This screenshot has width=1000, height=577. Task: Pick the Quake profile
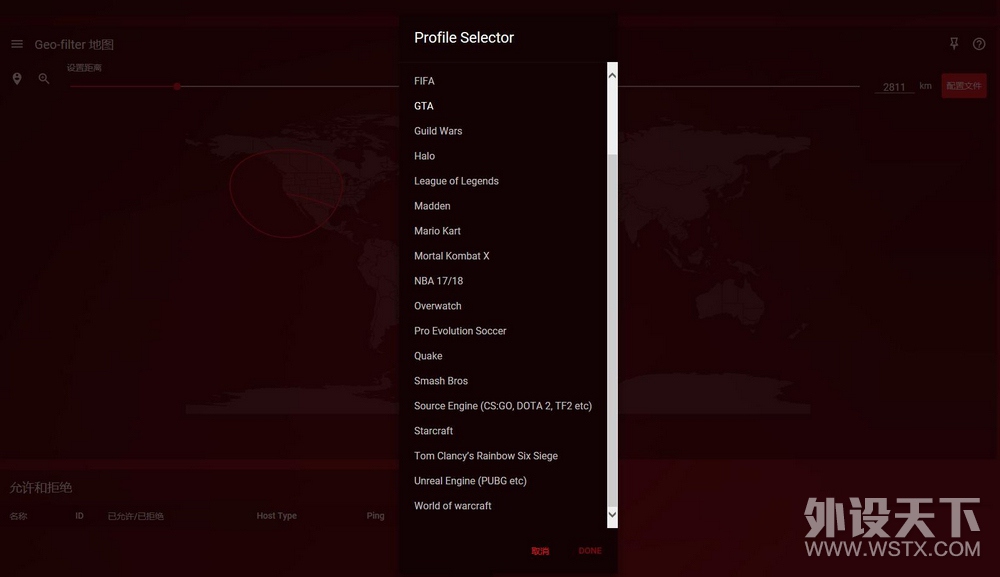pyautogui.click(x=428, y=356)
